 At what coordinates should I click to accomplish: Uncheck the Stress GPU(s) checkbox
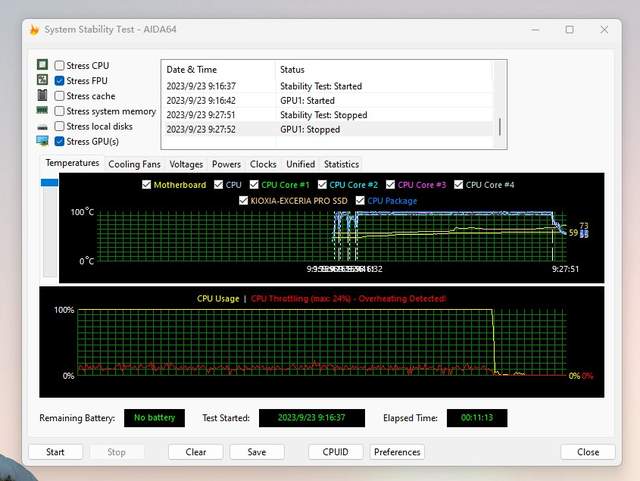pos(60,141)
